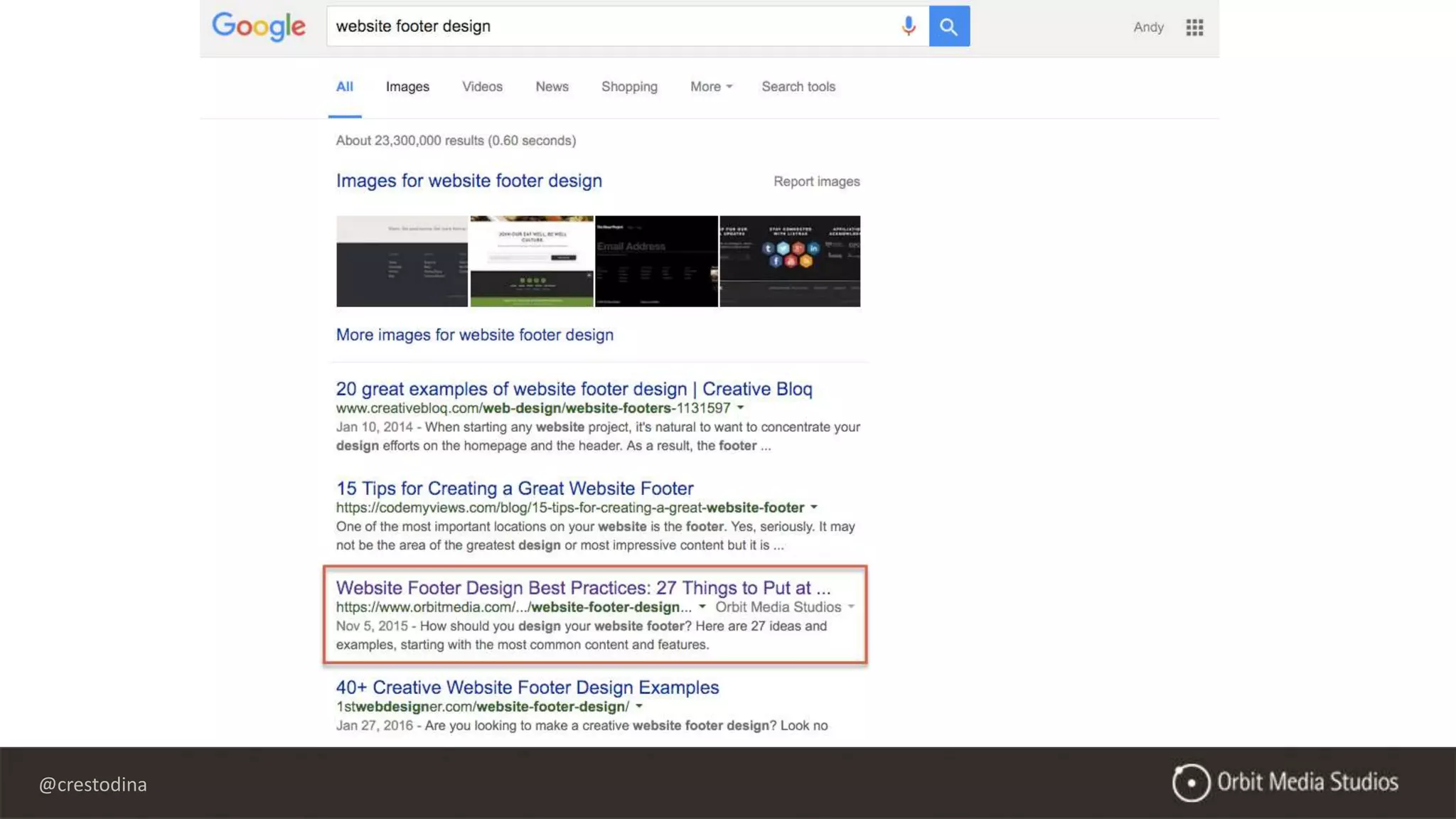Expand Orbit Media Studios author dropdown arrow
This screenshot has height=819, width=1456.
pyautogui.click(x=851, y=607)
